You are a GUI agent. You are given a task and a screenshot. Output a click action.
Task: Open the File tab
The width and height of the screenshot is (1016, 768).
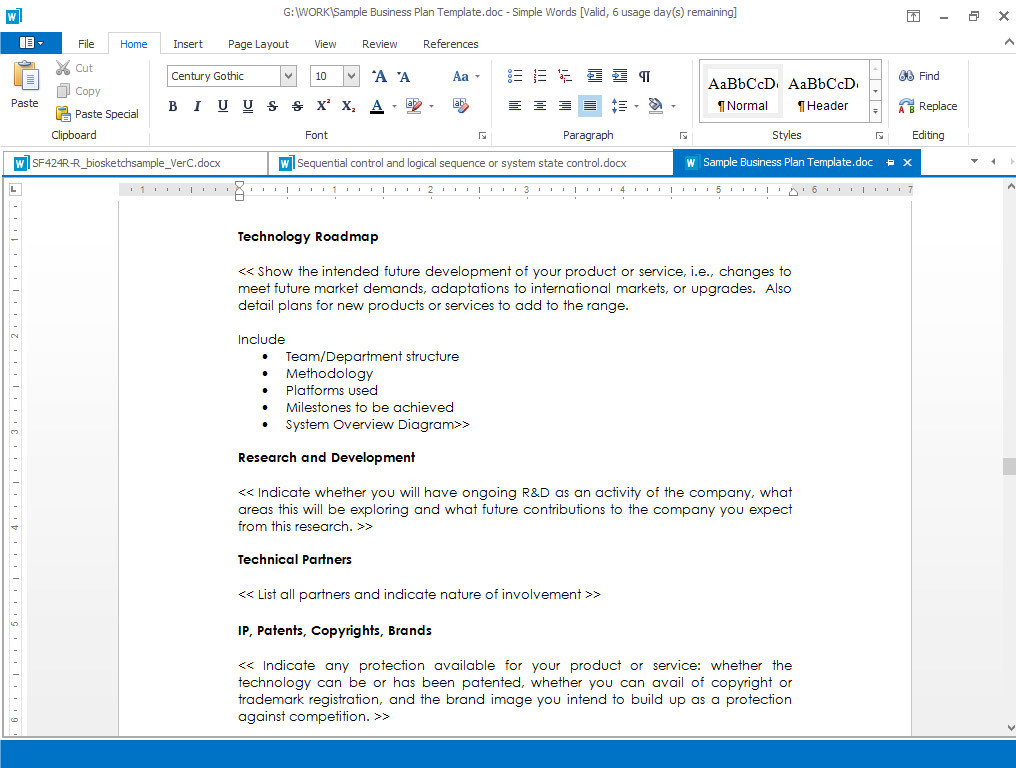pos(86,43)
